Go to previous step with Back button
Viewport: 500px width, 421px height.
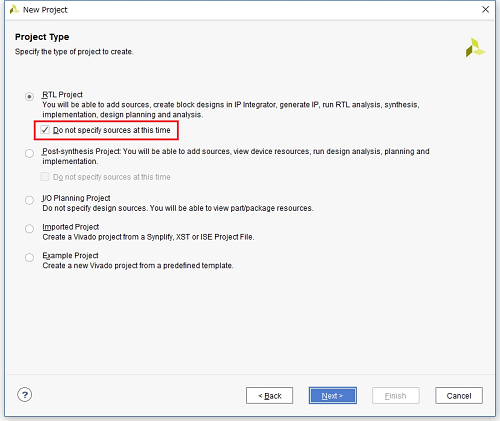click(269, 396)
